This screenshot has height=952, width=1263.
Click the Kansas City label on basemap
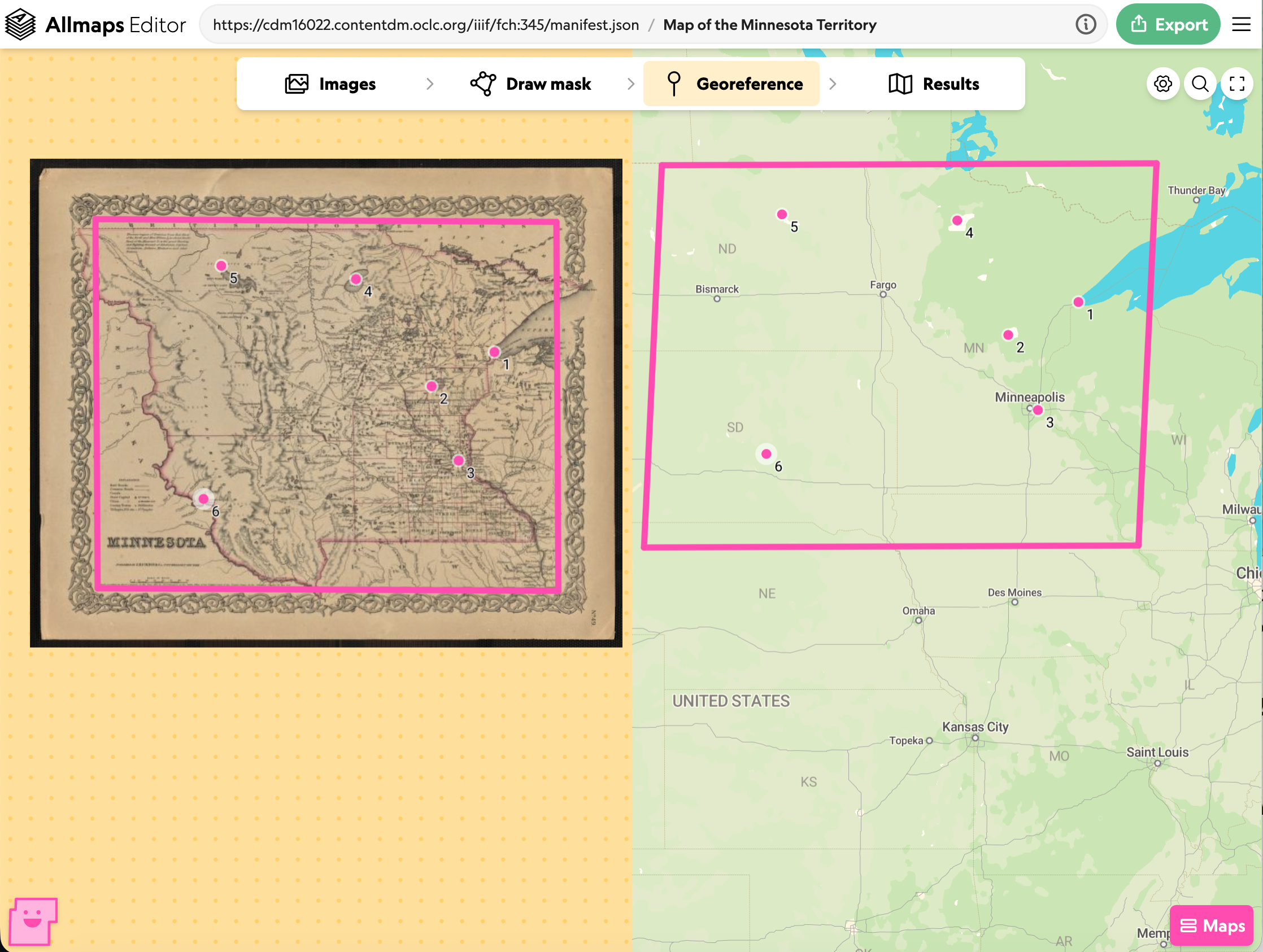click(975, 727)
